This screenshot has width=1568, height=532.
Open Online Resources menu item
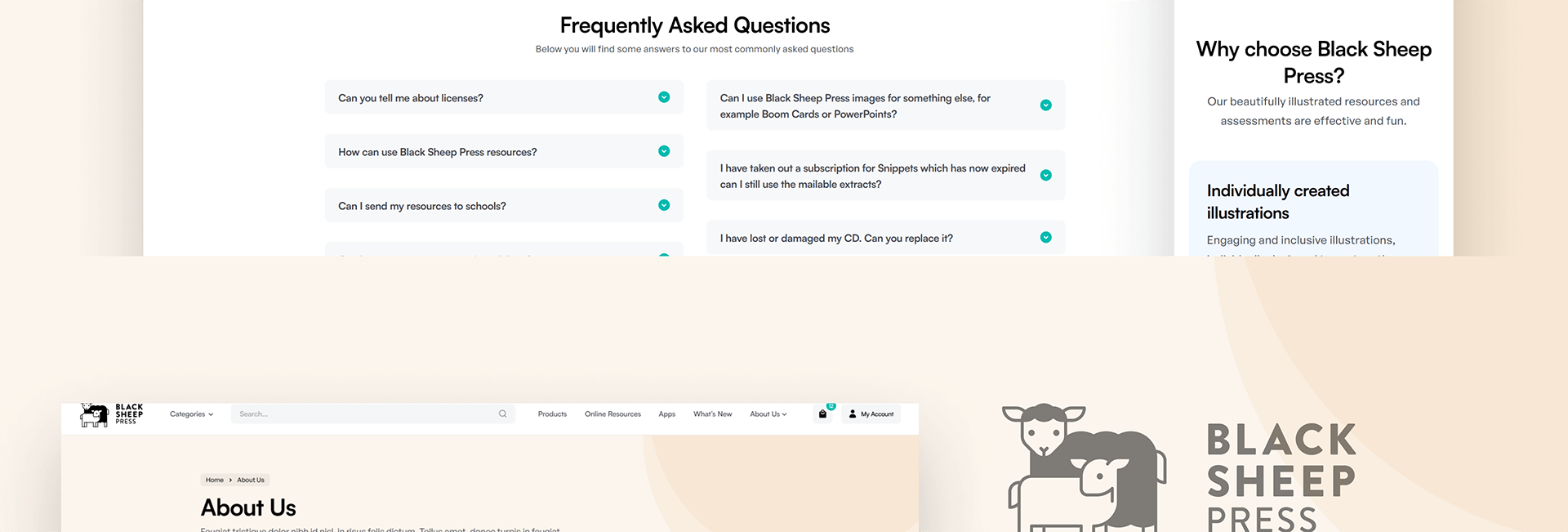click(x=612, y=414)
